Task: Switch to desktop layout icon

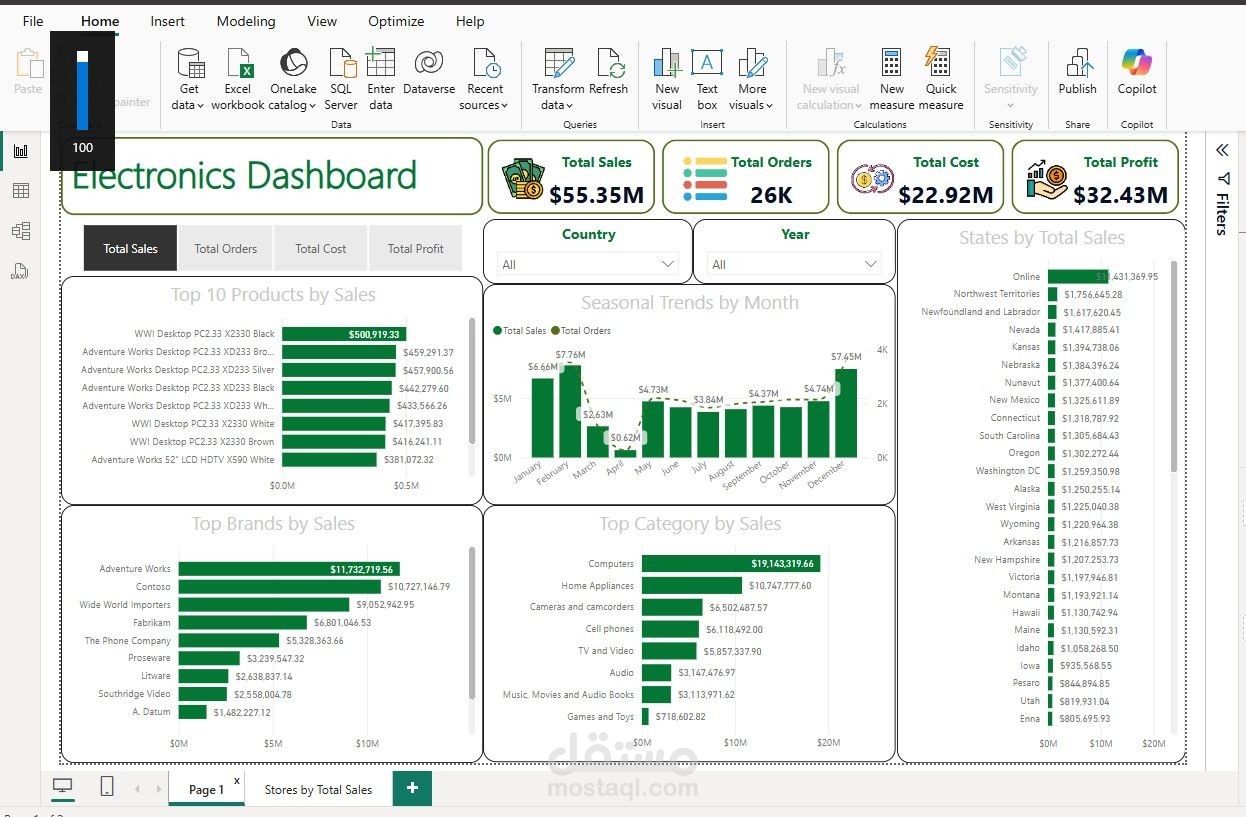Action: coord(63,787)
